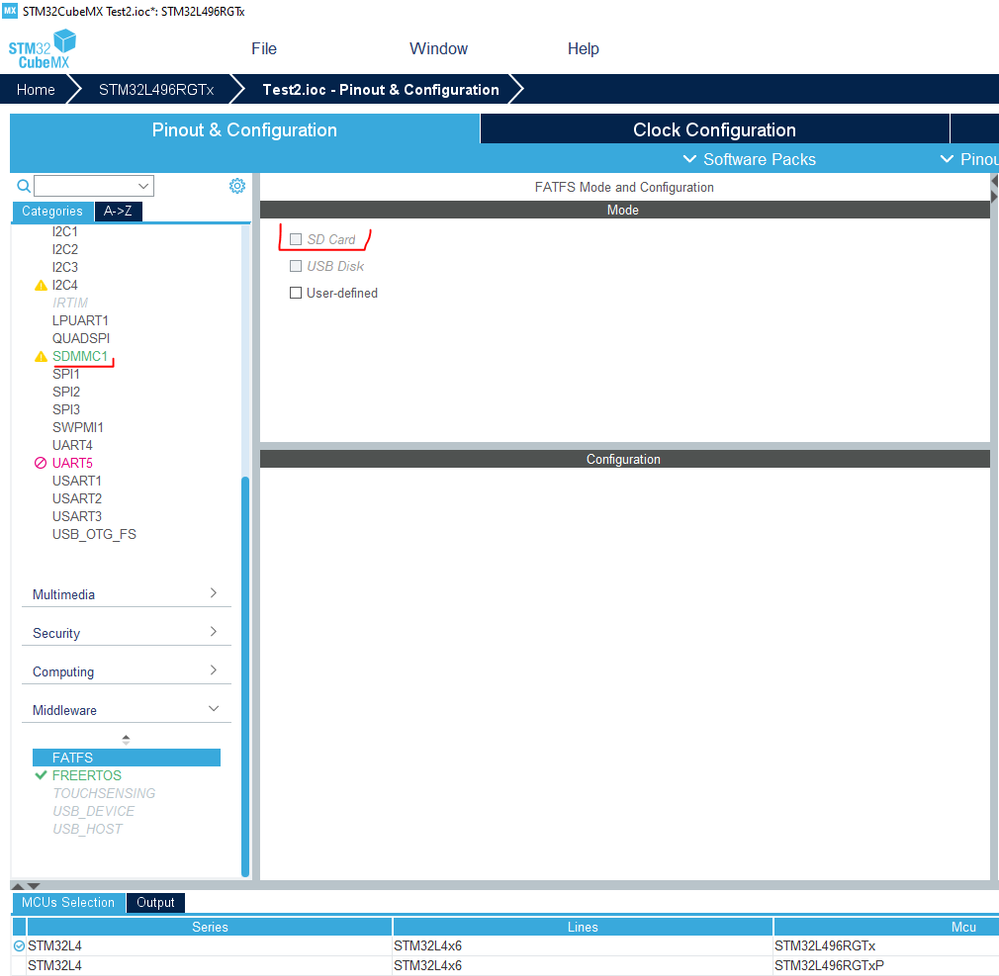The width and height of the screenshot is (999, 976).
Task: Select I2C2 peripheral
Action: [x=65, y=249]
